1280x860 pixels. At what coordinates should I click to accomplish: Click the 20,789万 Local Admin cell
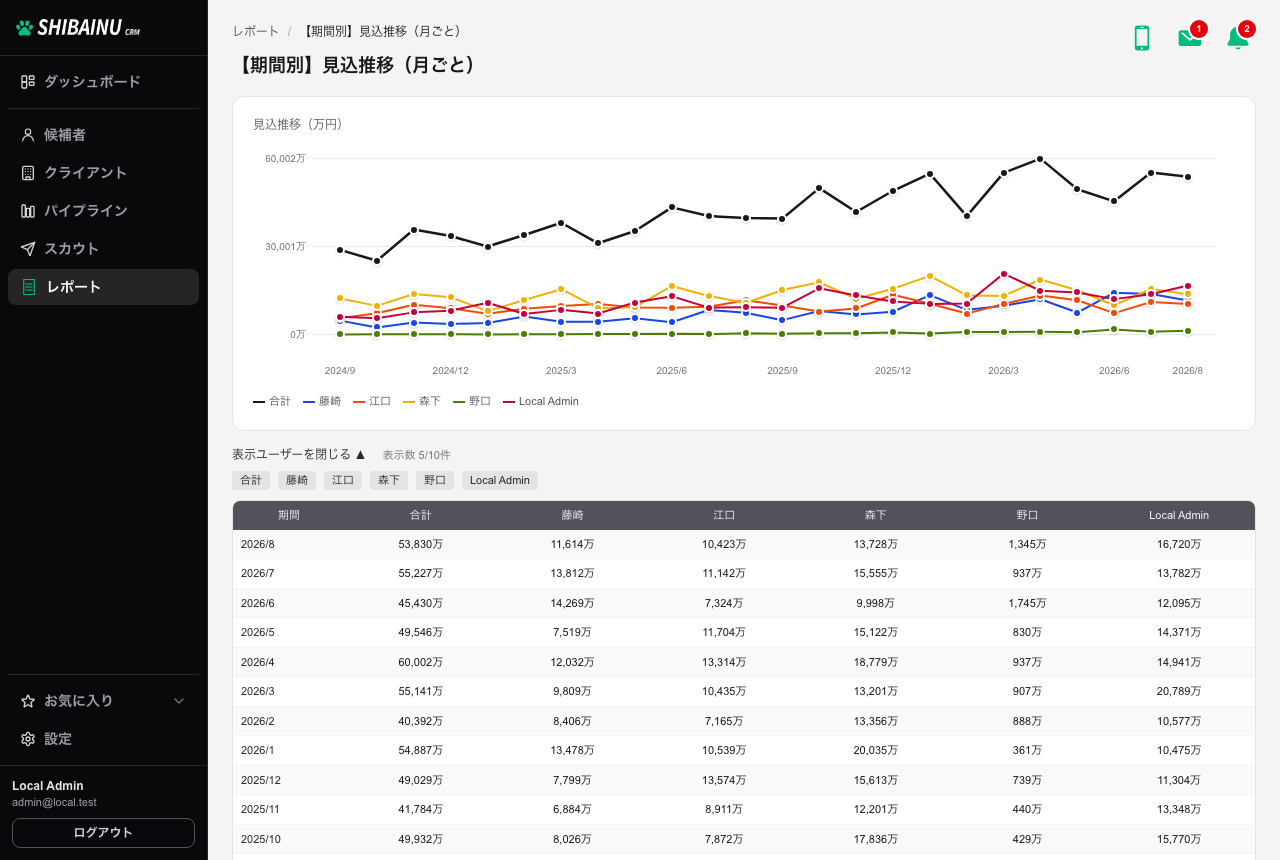click(x=1179, y=692)
